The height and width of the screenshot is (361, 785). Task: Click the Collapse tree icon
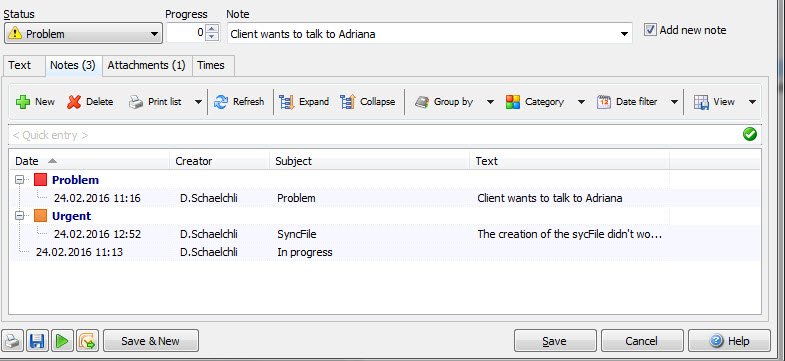point(347,102)
